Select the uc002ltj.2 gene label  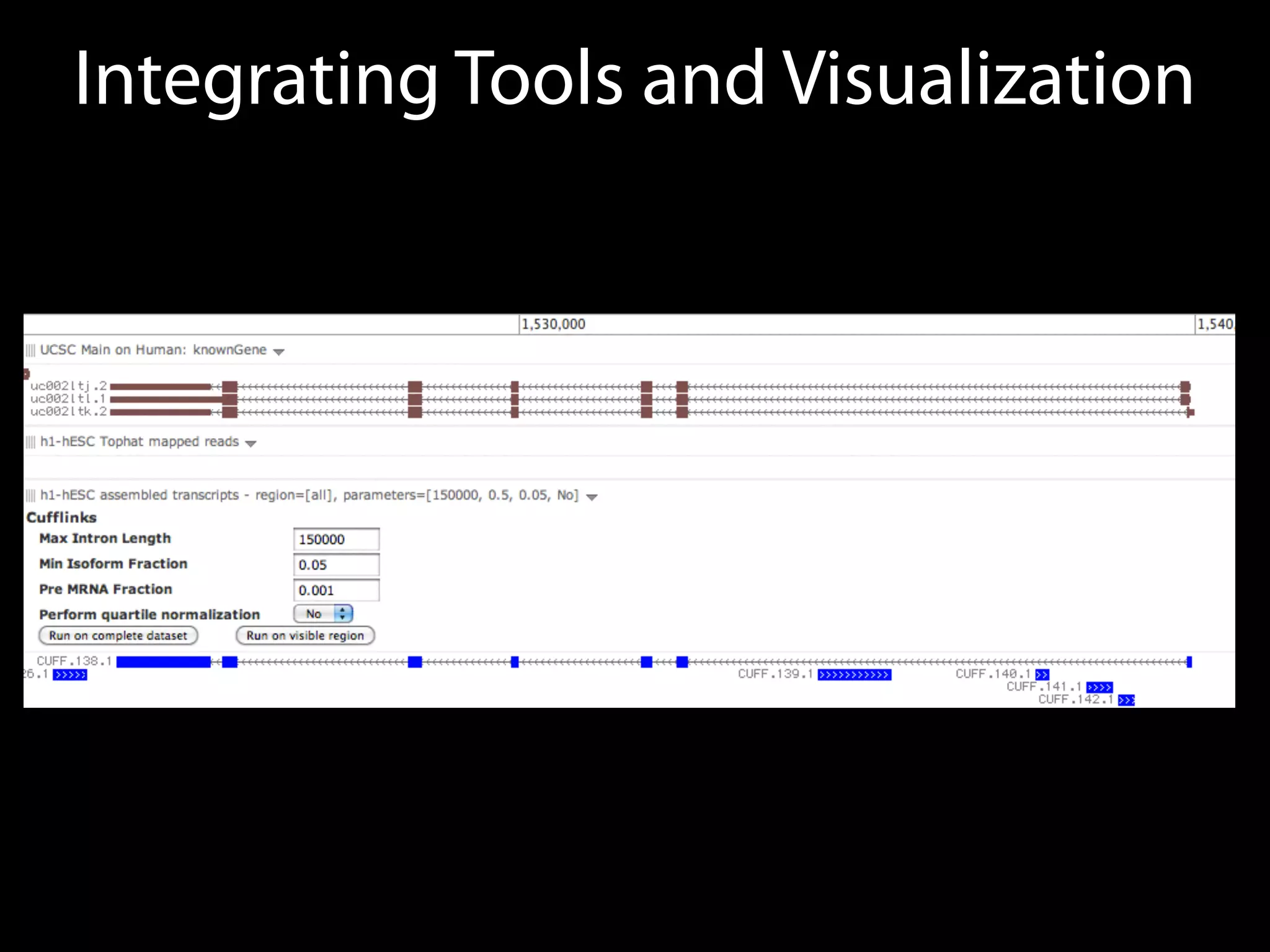[x=68, y=386]
